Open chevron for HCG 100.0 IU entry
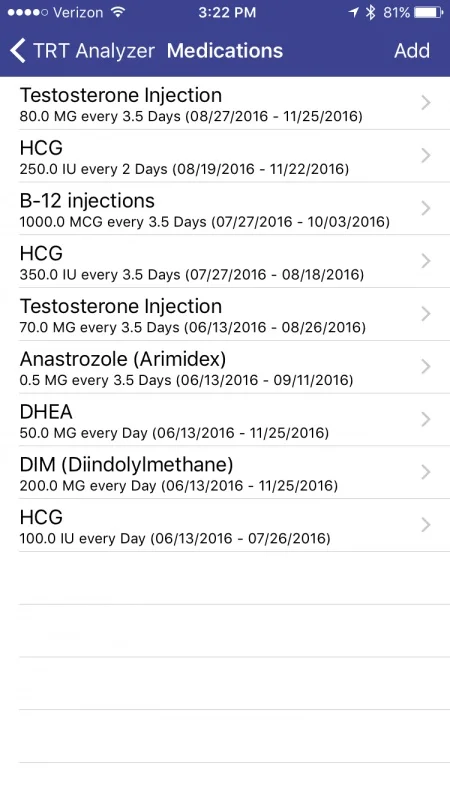 426,525
